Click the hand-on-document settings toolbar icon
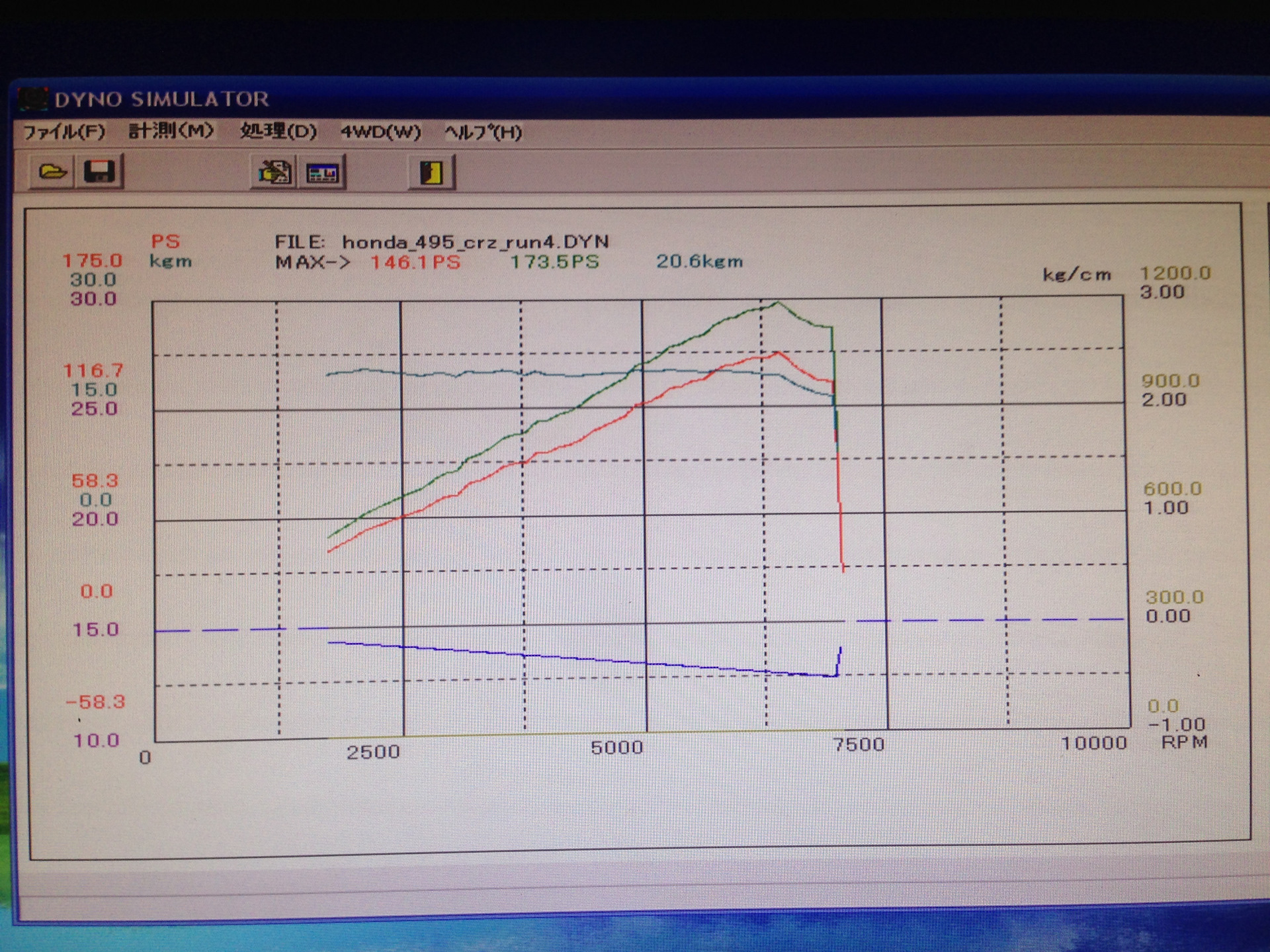Screen dimensions: 1270x952 pos(275,173)
